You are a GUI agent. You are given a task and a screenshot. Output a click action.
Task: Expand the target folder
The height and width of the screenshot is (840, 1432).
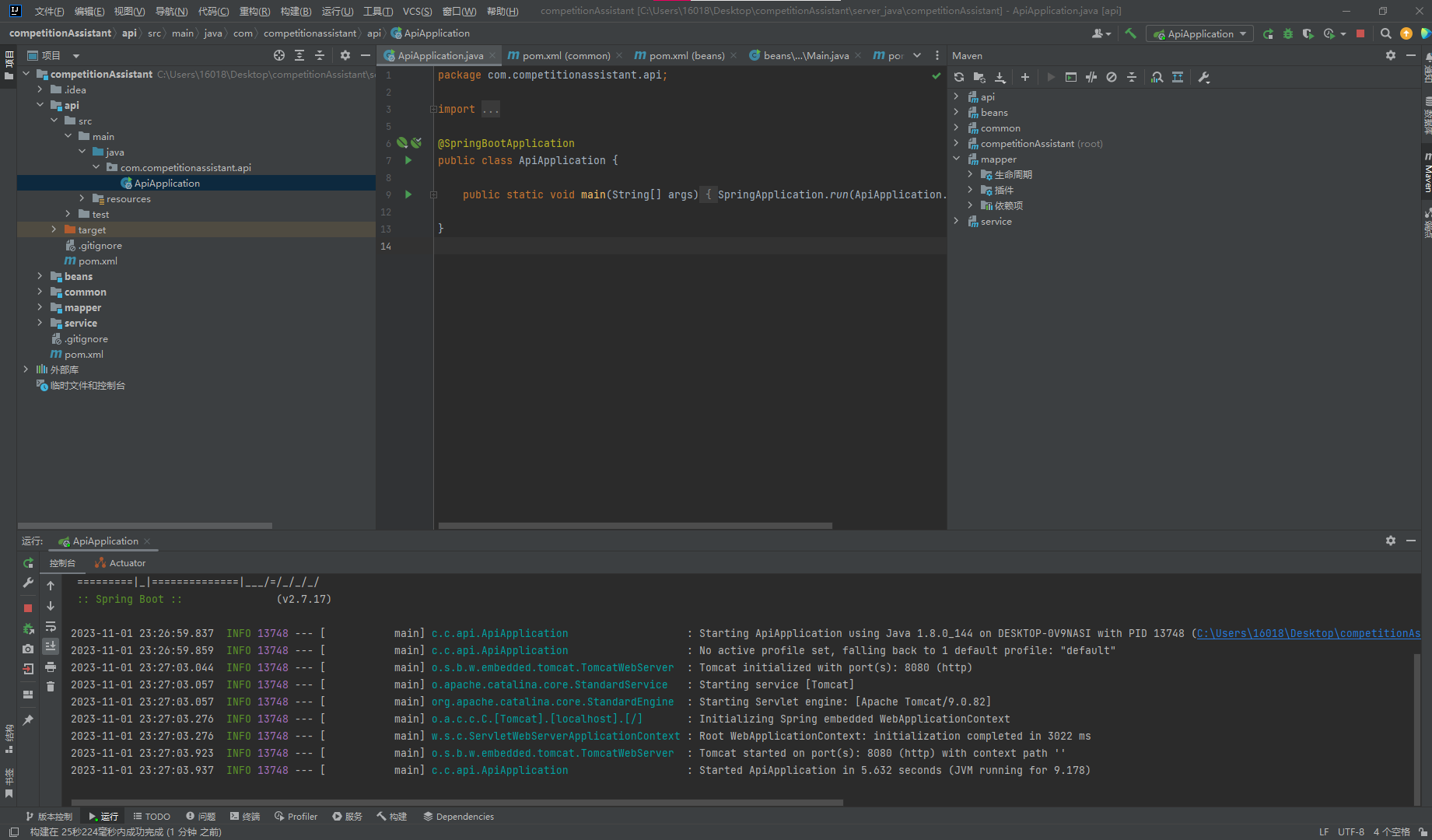tap(54, 229)
